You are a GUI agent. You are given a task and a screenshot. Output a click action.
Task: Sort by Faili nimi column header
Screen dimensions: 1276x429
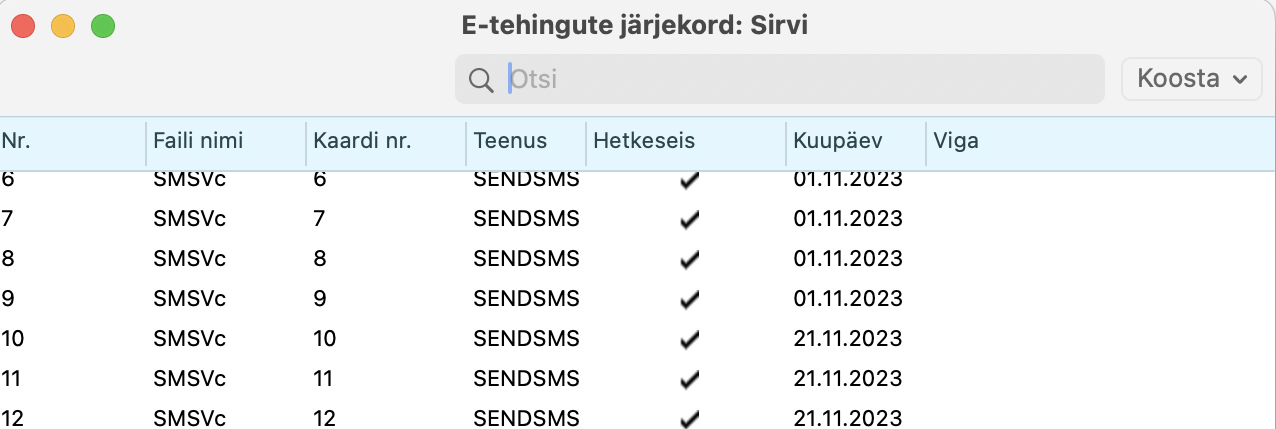198,141
